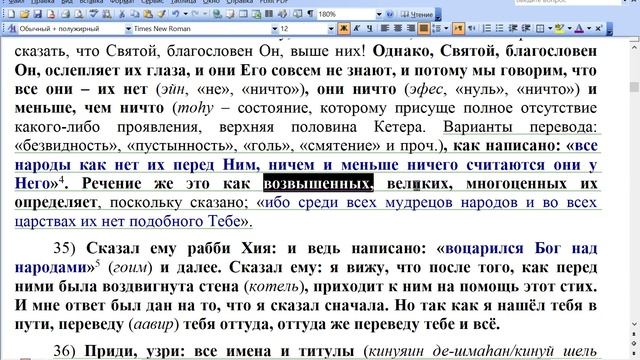Viewport: 640px width, 360px height.
Task: Open the Times New Roman font list
Action: click(275, 29)
